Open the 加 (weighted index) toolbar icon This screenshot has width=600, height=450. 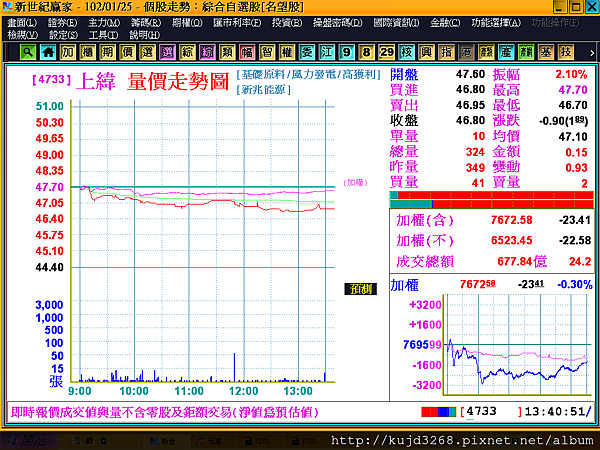click(x=68, y=52)
